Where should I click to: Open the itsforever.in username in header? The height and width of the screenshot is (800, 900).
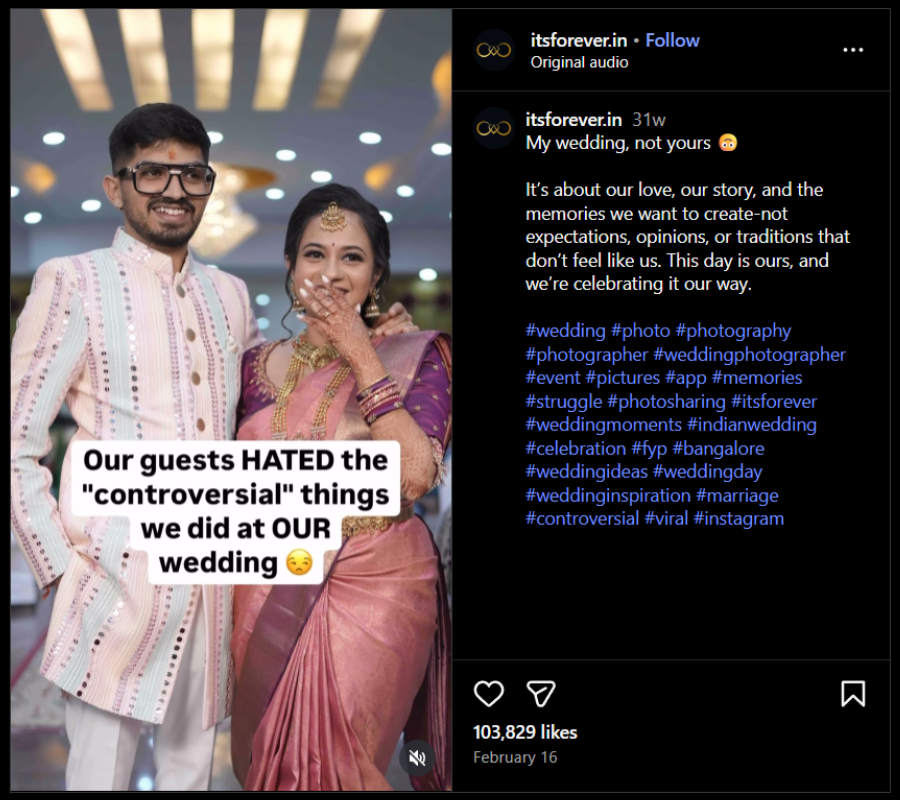coord(578,40)
